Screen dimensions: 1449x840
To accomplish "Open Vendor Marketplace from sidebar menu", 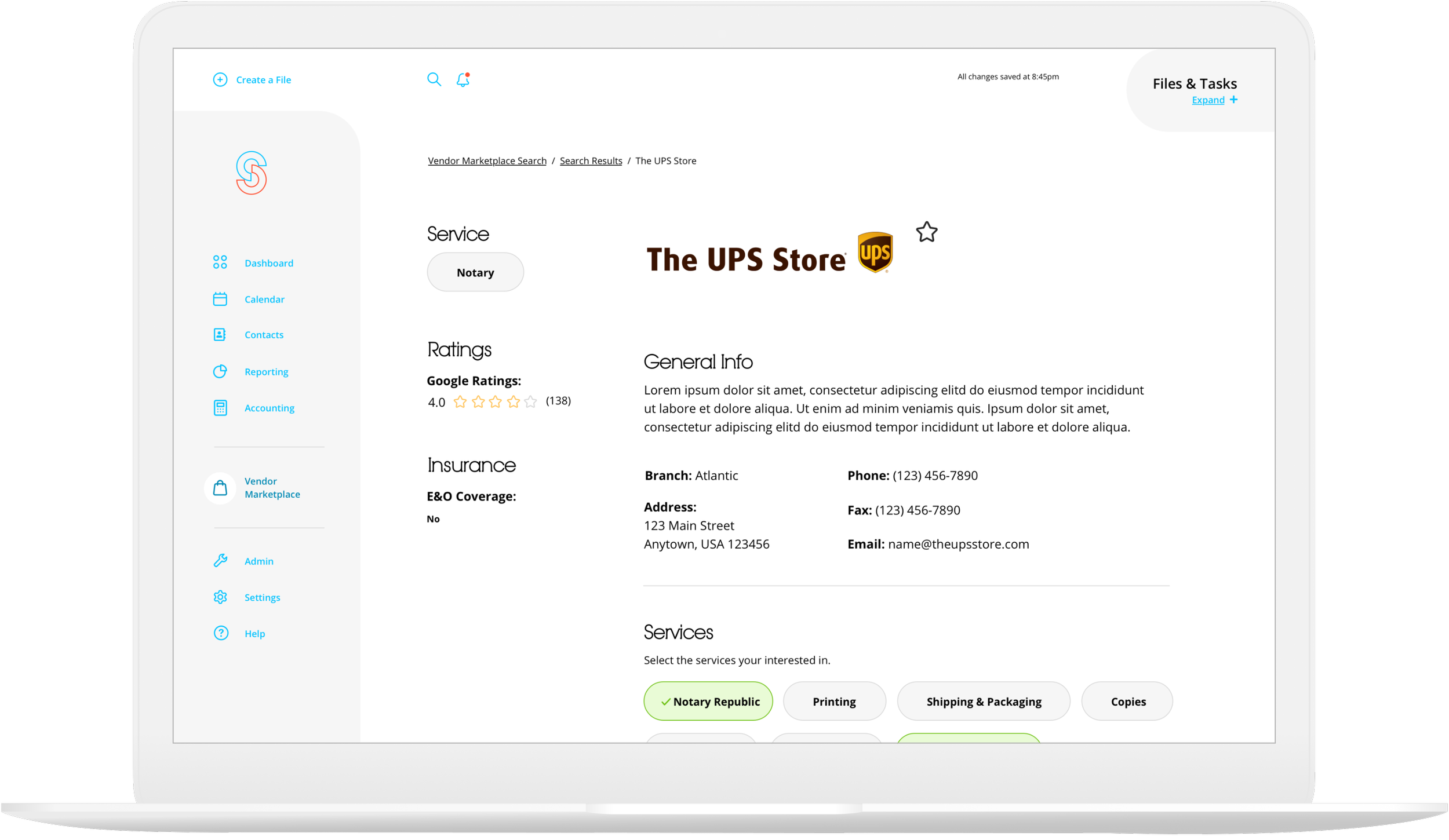I will (272, 488).
